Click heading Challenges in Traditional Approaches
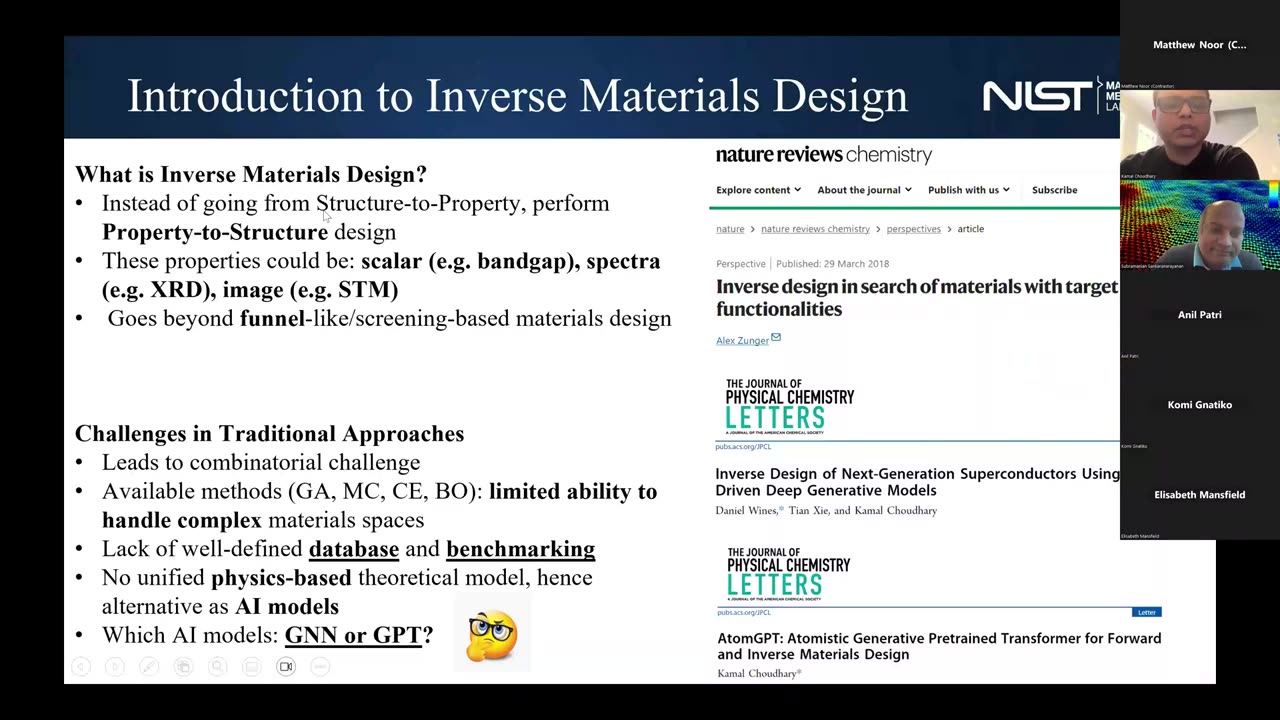1280x720 pixels. pos(270,434)
